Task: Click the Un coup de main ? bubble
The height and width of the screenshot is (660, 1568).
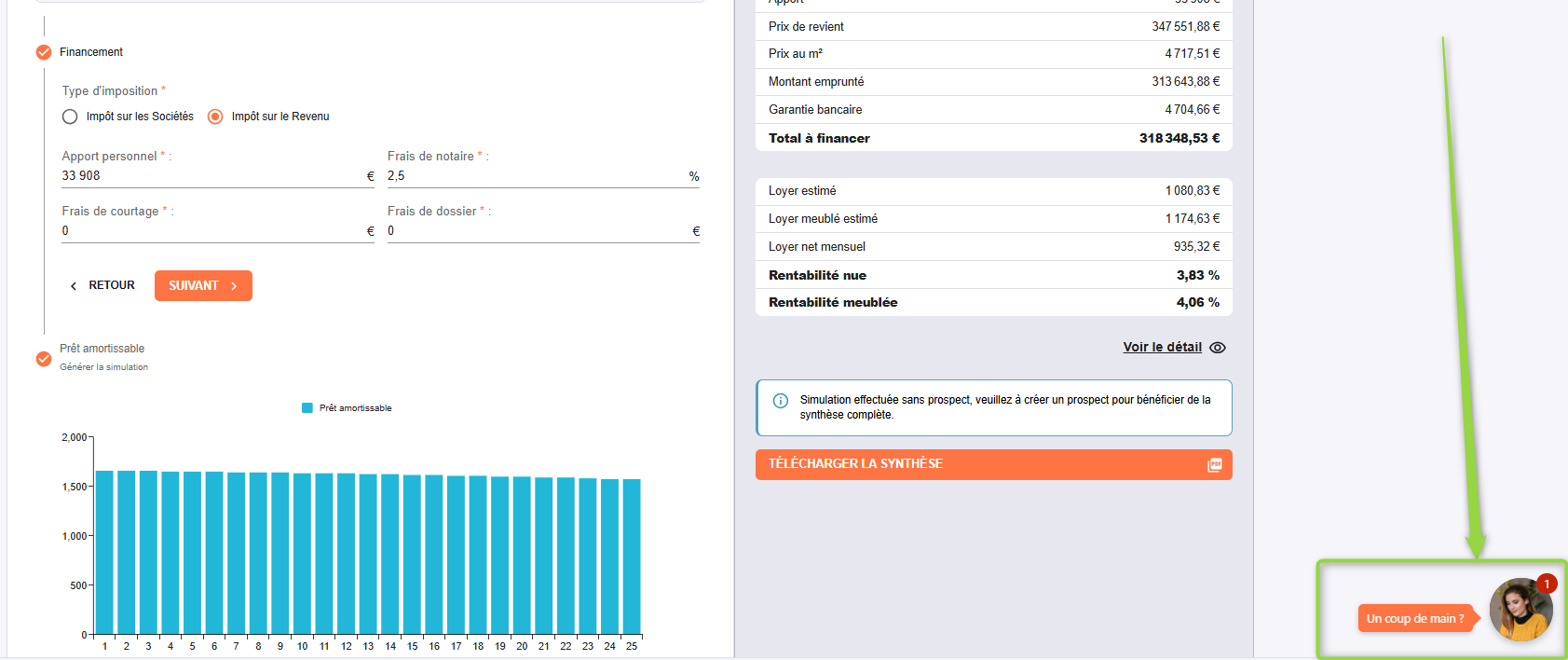Action: tap(1414, 619)
